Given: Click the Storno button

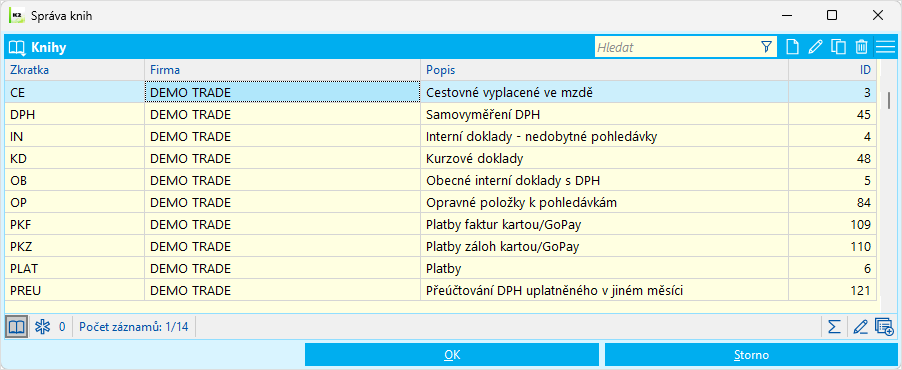Looking at the screenshot, I should tap(751, 355).
